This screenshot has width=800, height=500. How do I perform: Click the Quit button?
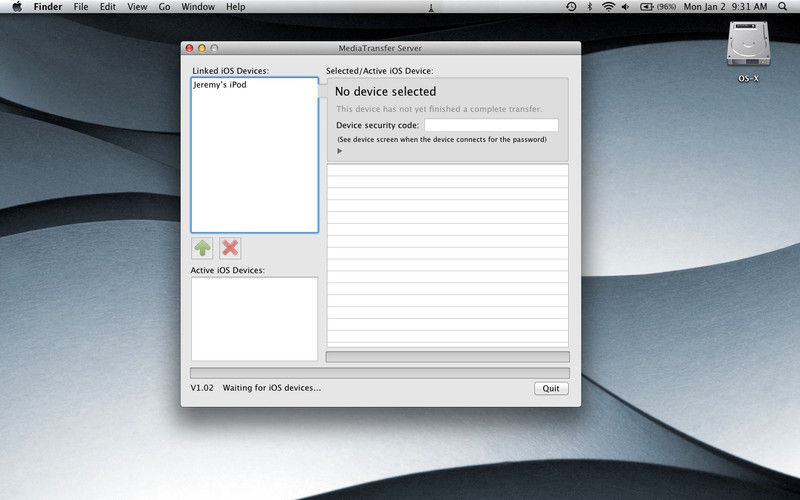click(x=551, y=388)
